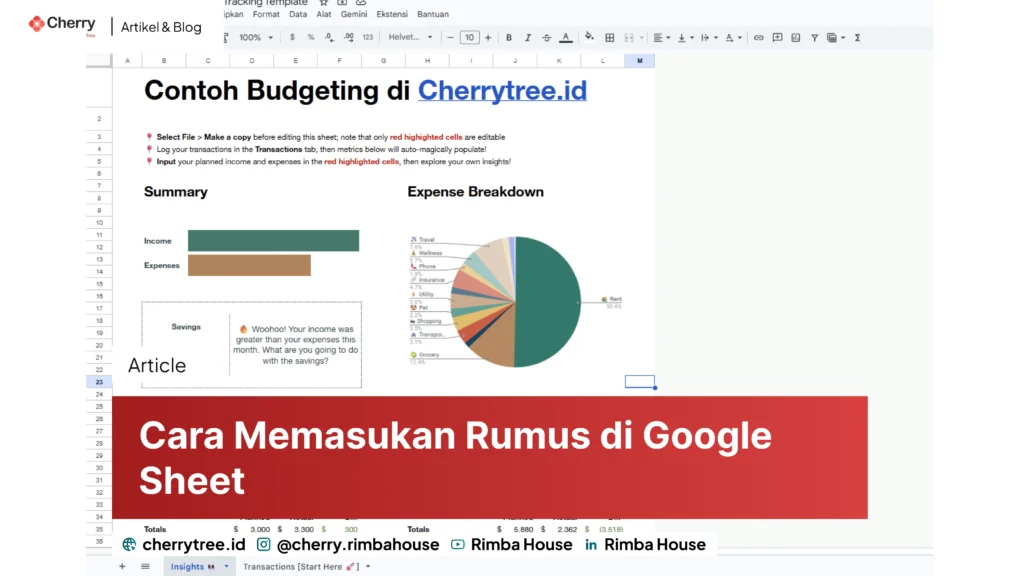Click the brown Expenses bar in Summary
Screen dimensions: 1024x576
coord(249,265)
